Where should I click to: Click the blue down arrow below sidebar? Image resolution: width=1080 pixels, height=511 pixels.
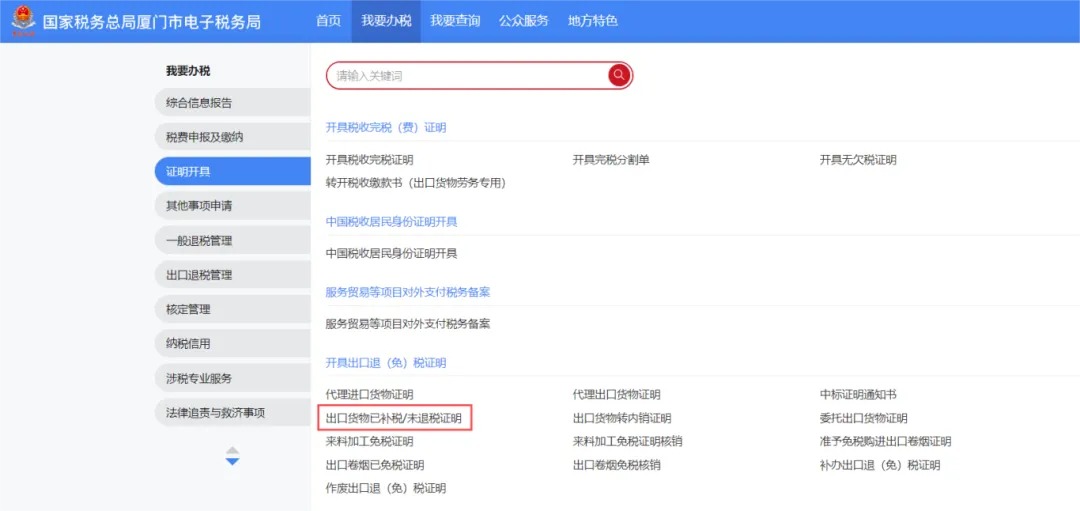click(233, 461)
